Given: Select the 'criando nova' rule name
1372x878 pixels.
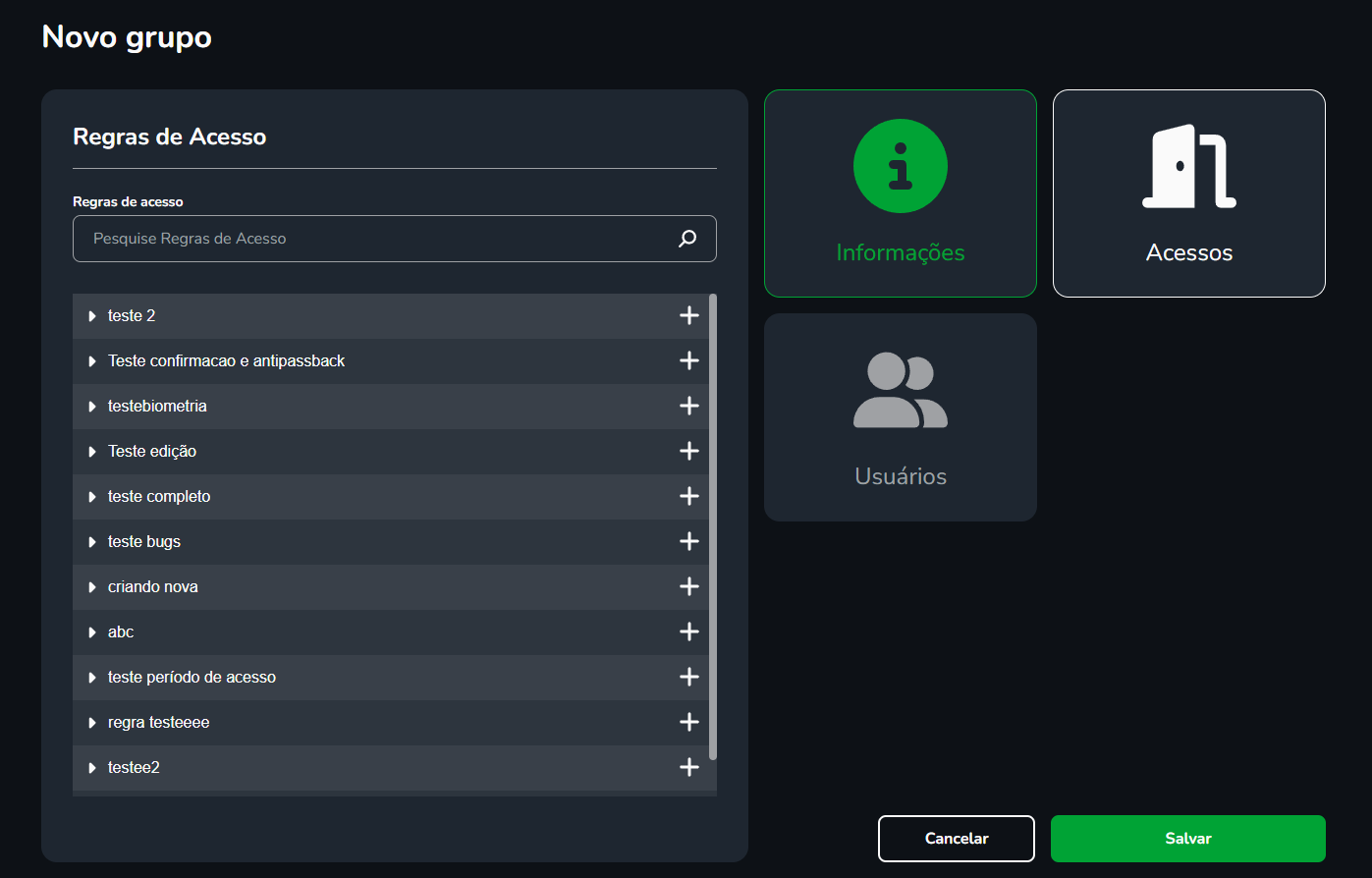Looking at the screenshot, I should point(153,587).
